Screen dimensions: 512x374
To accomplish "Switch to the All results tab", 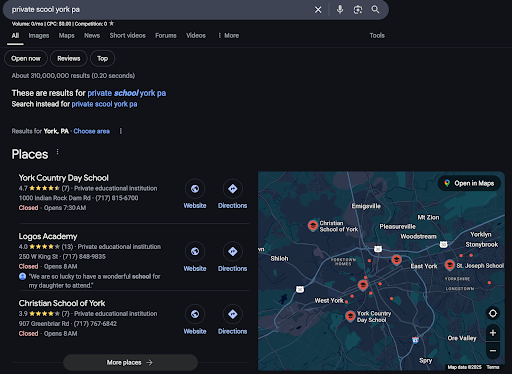I will point(15,35).
